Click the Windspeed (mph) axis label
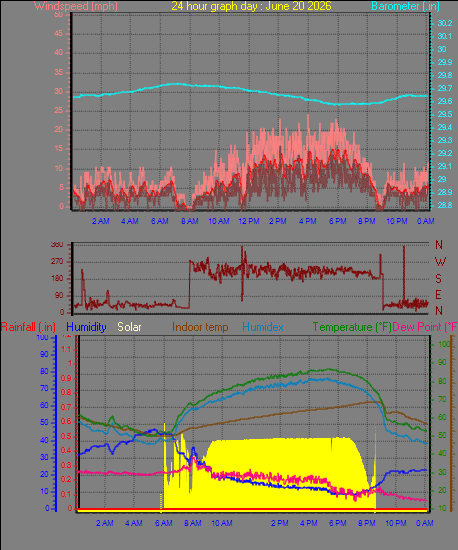Image resolution: width=458 pixels, height=550 pixels. (x=76, y=6)
